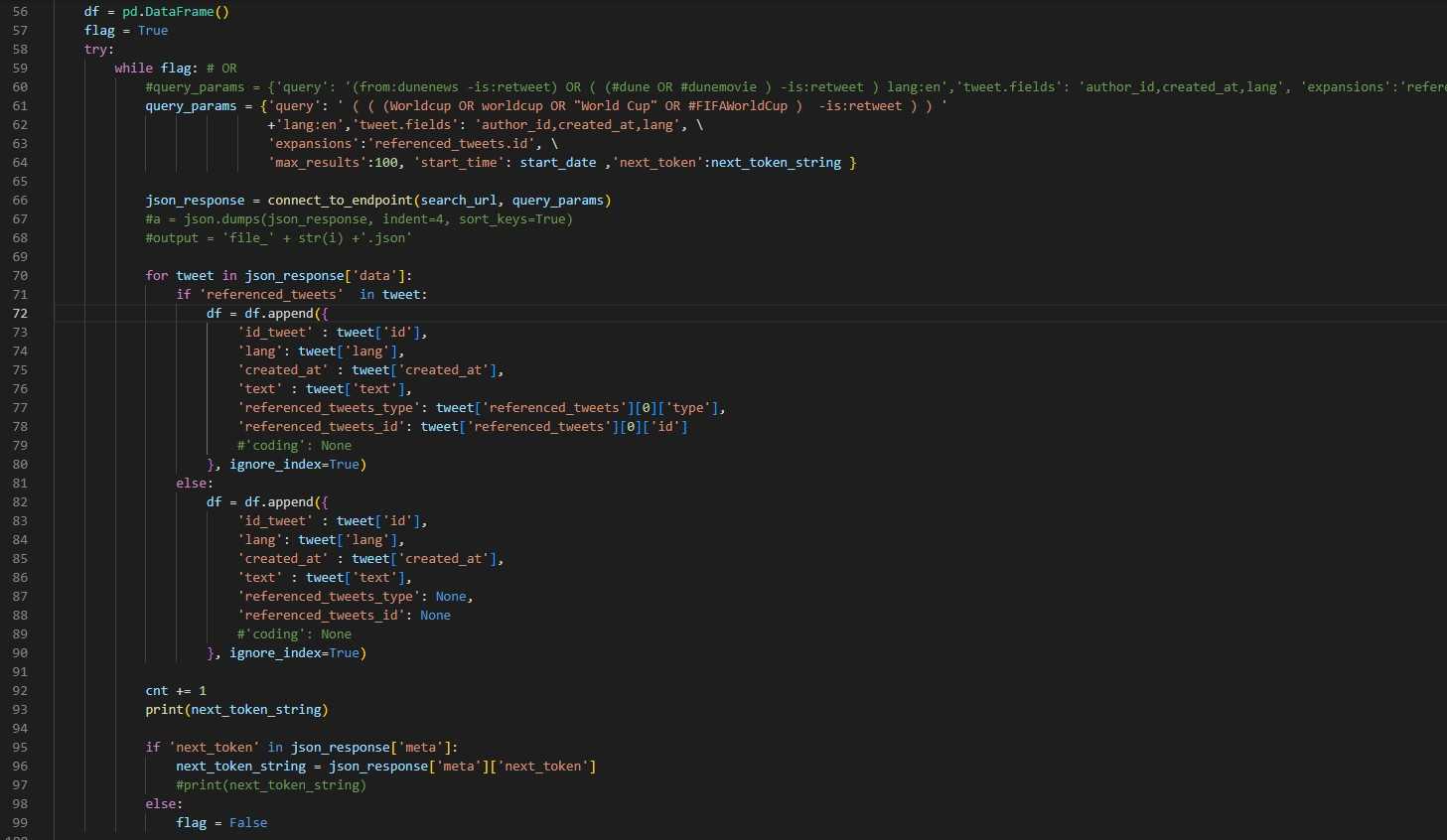1447x840 pixels.
Task: Click line number 72 in the gutter
Action: click(x=20, y=314)
